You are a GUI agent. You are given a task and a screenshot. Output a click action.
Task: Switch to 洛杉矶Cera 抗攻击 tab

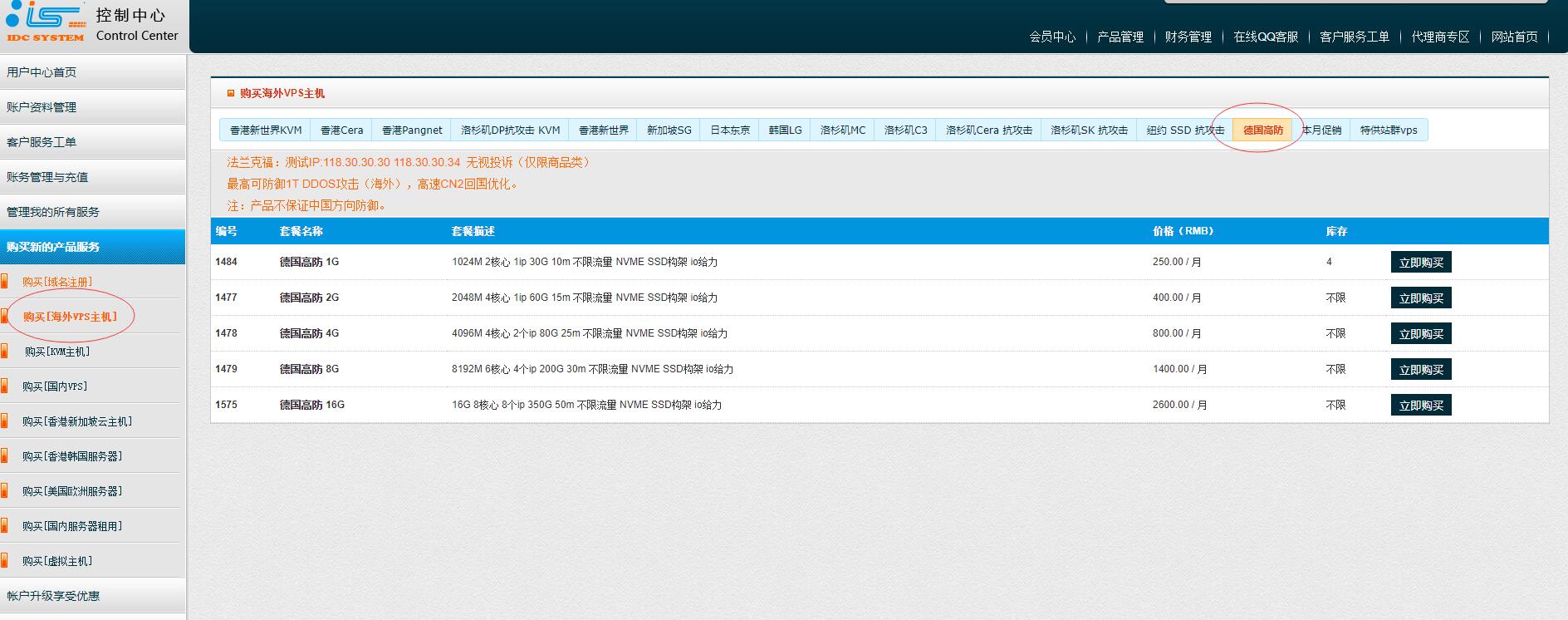988,130
